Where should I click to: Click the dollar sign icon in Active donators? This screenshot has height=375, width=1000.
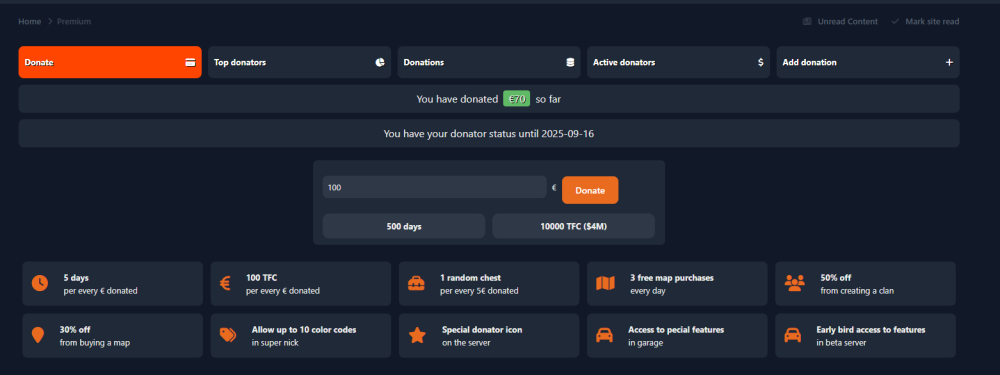760,62
